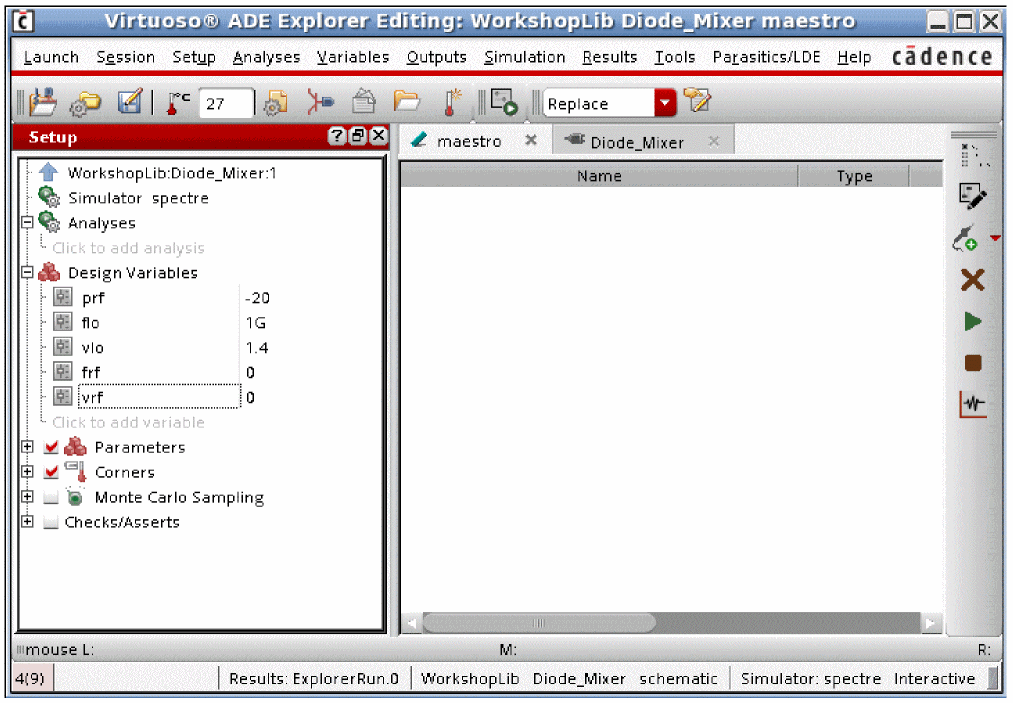The width and height of the screenshot is (1013, 703).
Task: Click the brown Stop simulation button
Action: (972, 363)
